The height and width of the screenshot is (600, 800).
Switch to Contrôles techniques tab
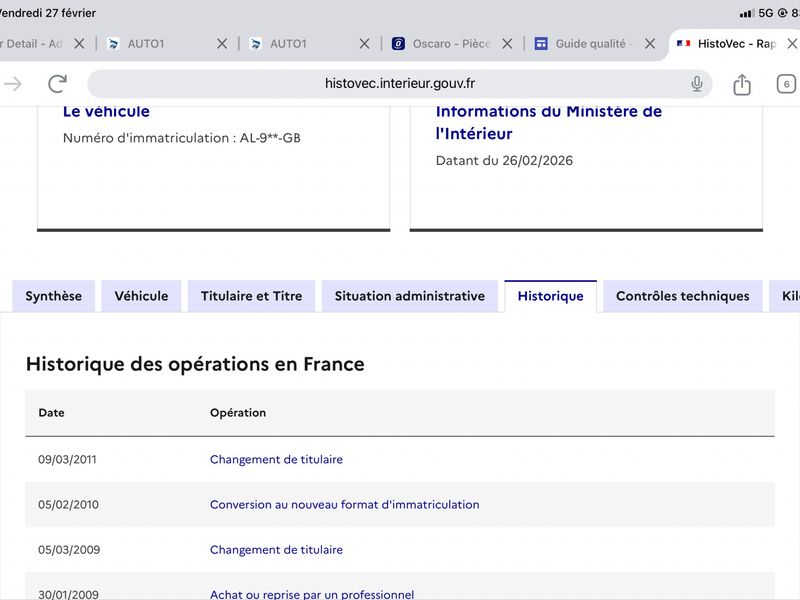coord(682,296)
